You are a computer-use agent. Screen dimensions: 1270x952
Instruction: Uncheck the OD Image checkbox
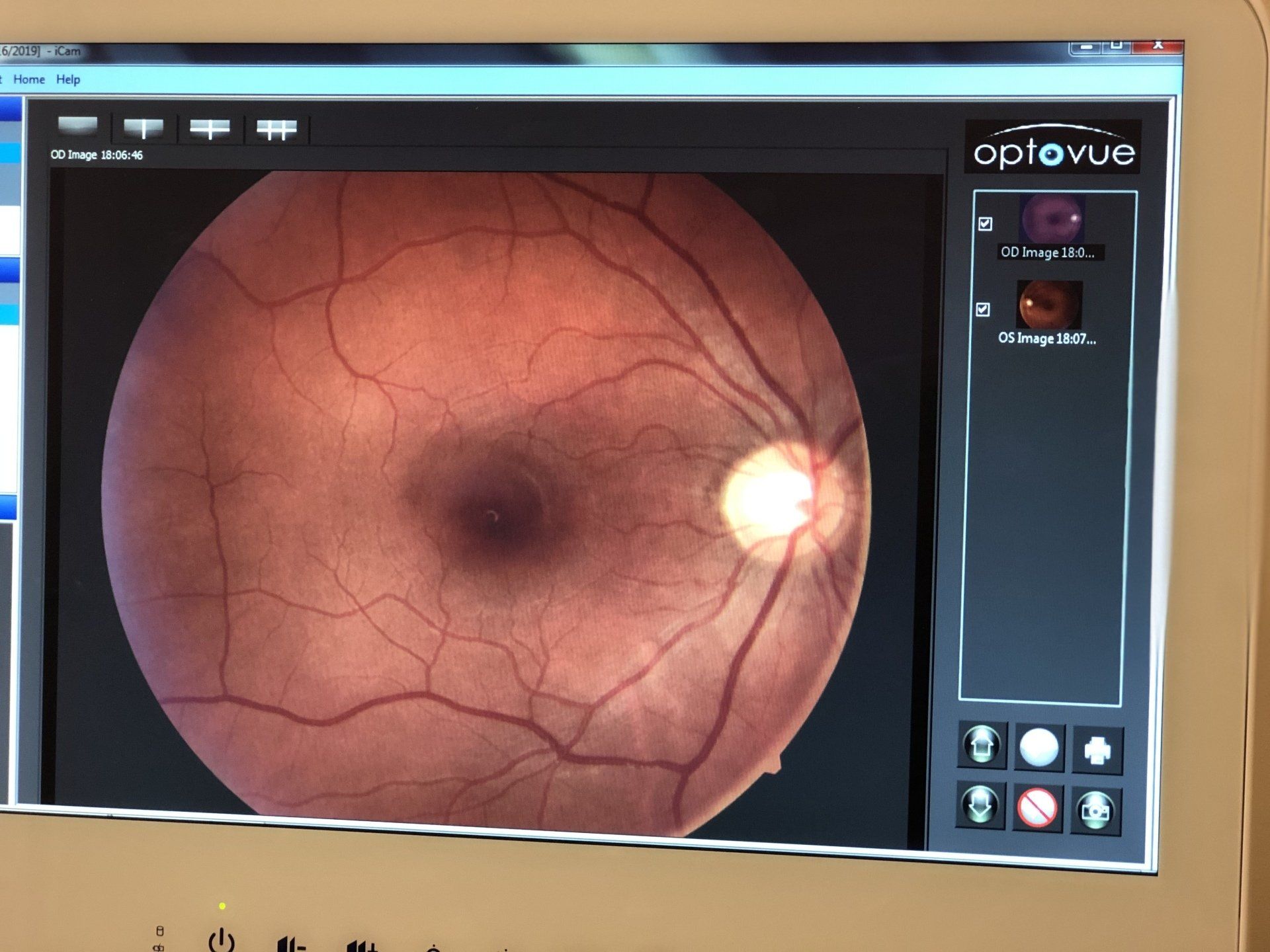[x=986, y=224]
